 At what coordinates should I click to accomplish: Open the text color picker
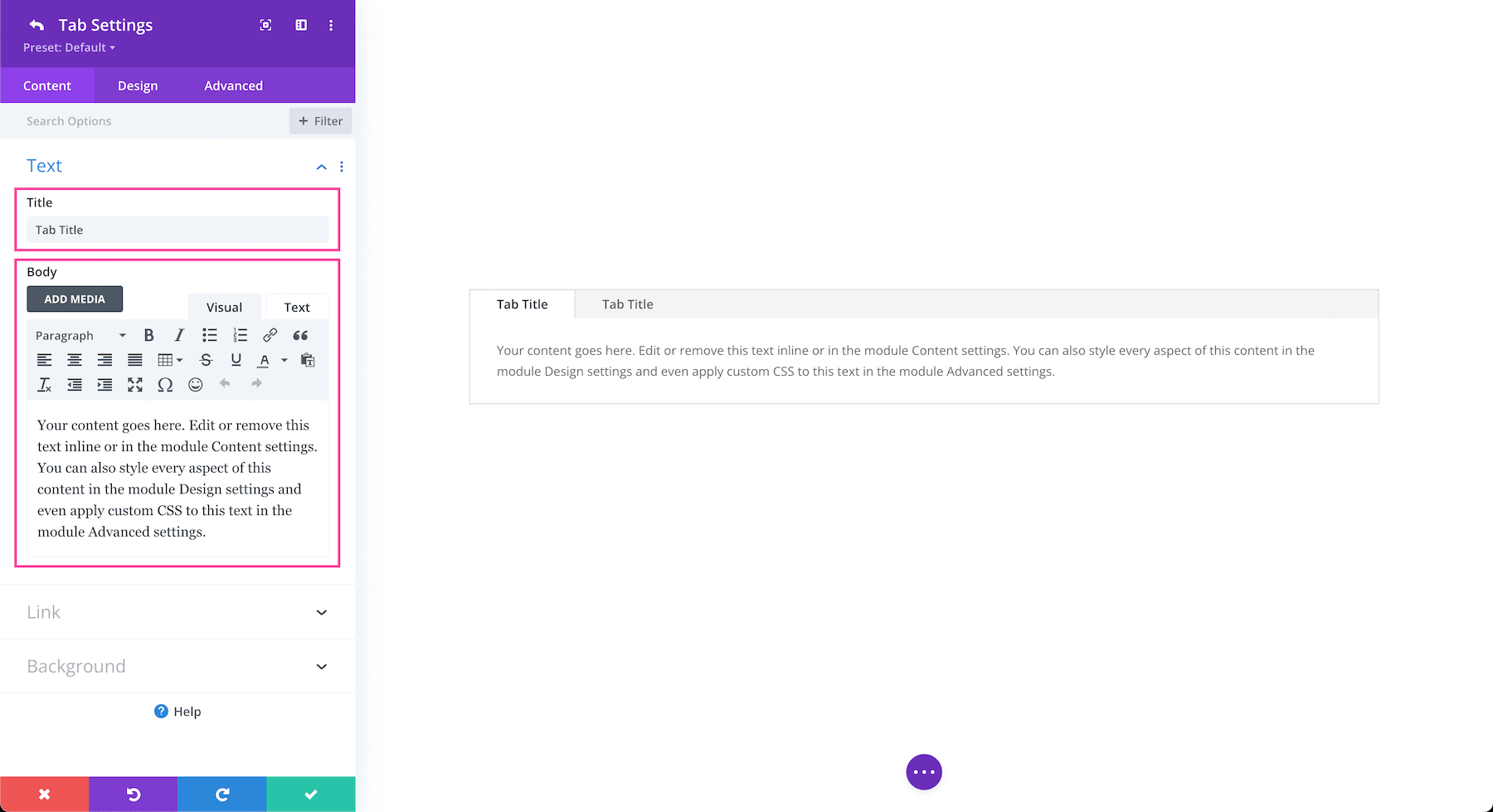(264, 360)
